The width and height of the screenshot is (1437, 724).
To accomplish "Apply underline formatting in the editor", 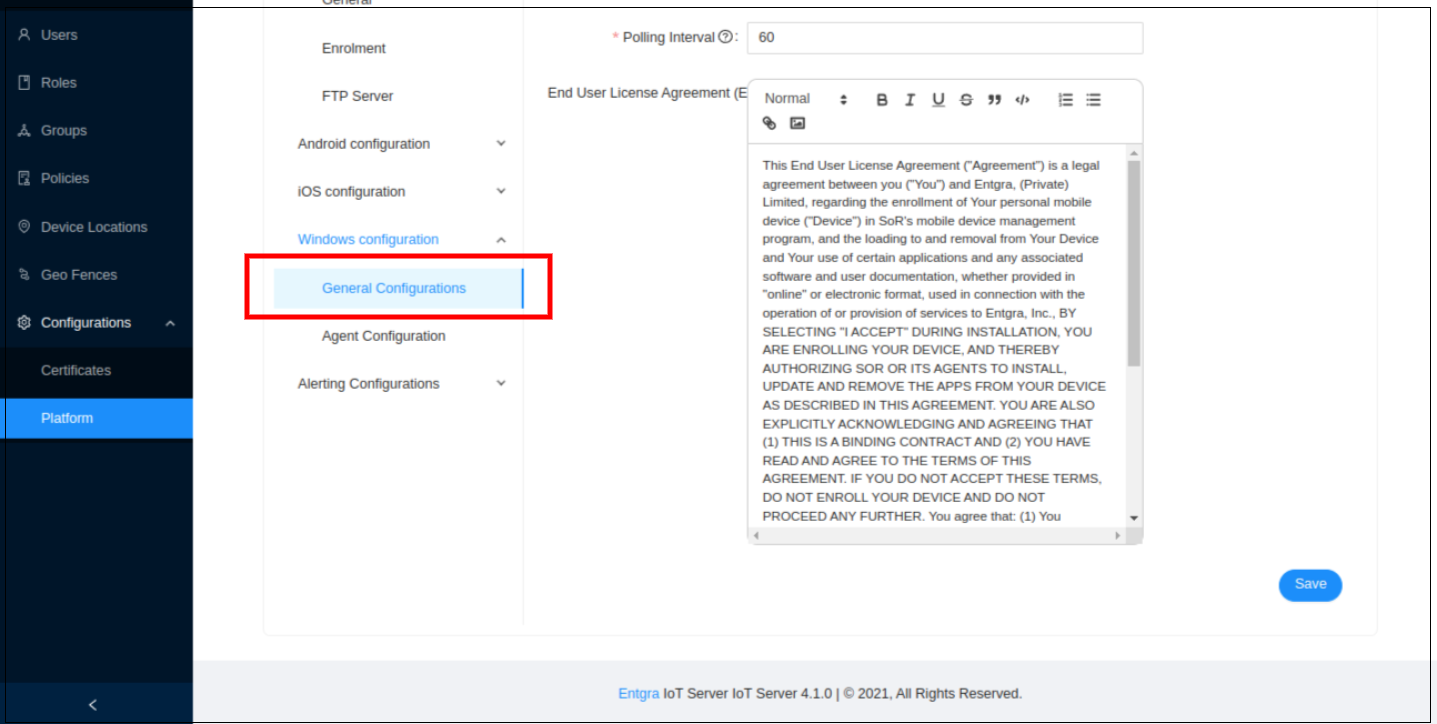I will point(937,98).
